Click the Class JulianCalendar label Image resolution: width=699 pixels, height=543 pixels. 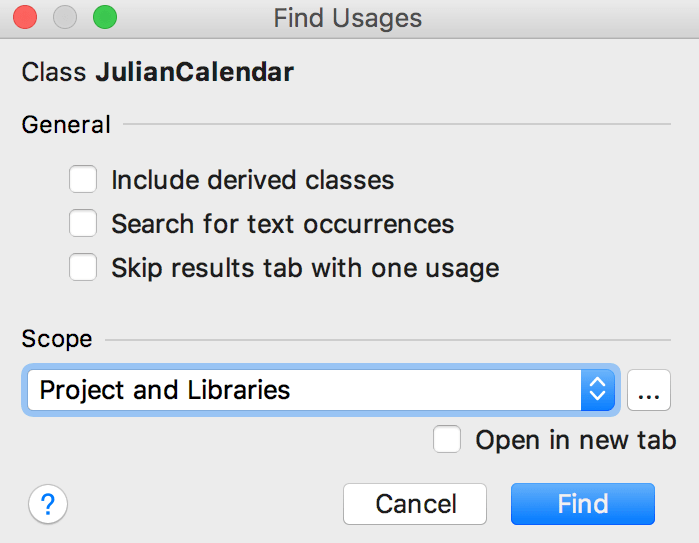tap(157, 72)
